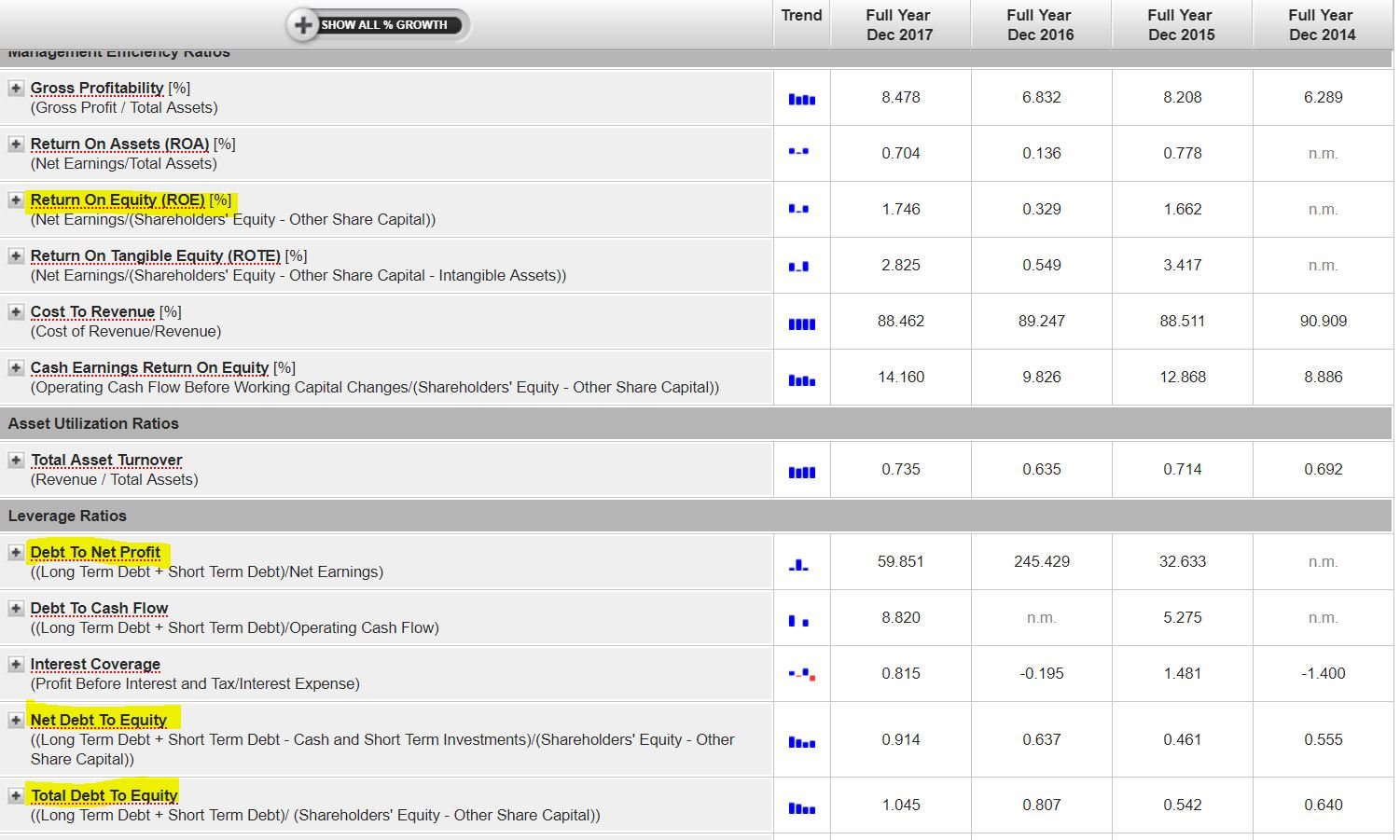
Task: Click the Full Year Dec 2015 header
Action: (1181, 25)
